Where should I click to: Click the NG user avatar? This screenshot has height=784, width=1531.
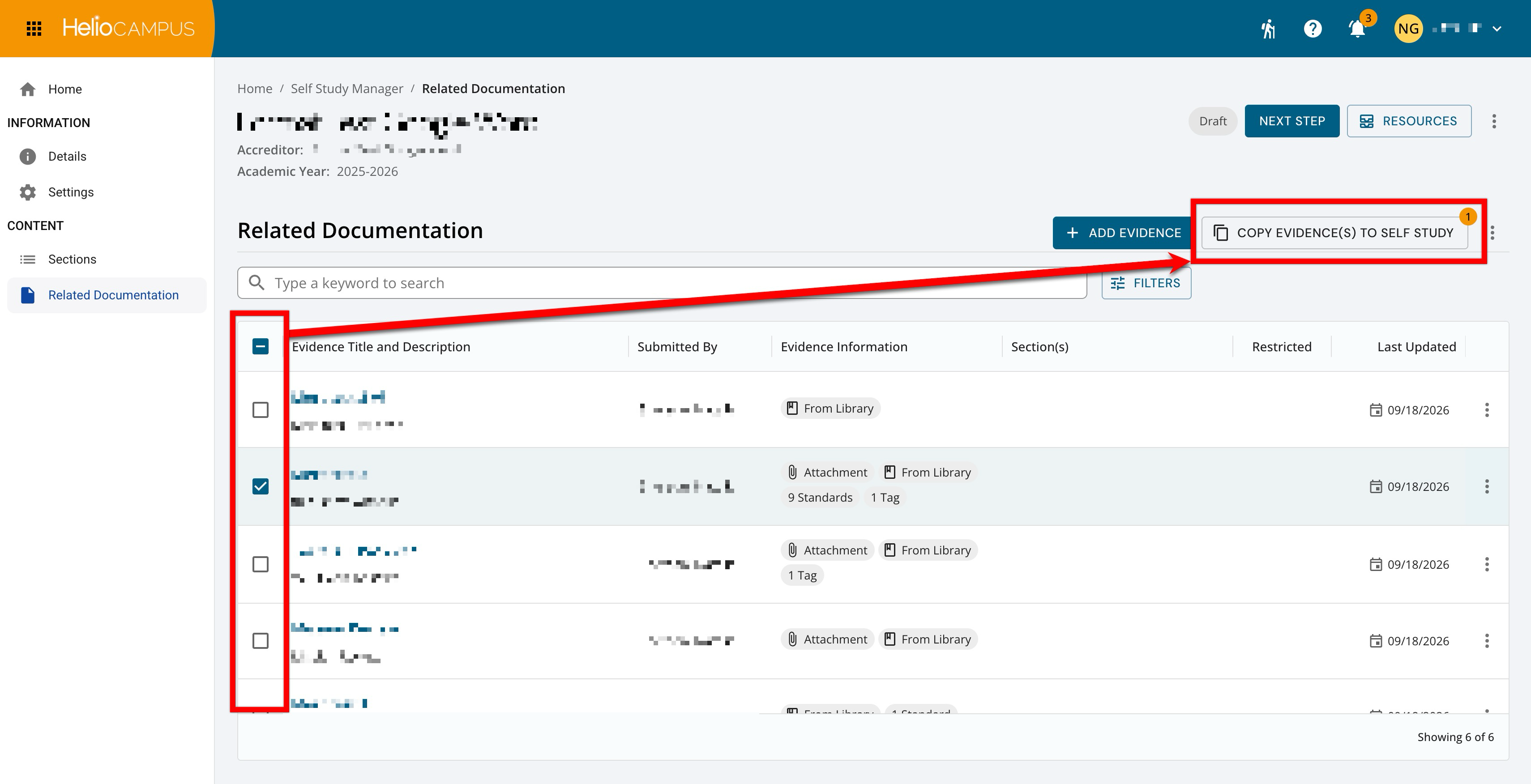1408,29
